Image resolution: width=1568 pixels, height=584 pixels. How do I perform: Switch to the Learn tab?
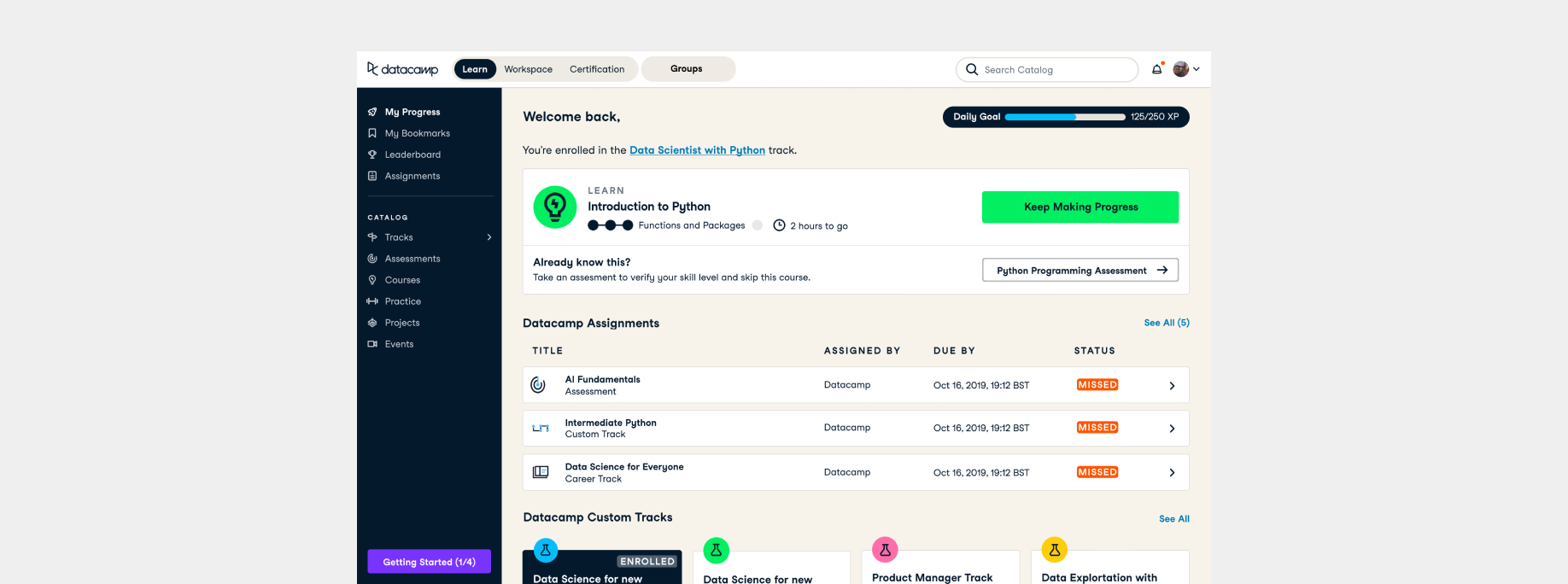pos(475,69)
